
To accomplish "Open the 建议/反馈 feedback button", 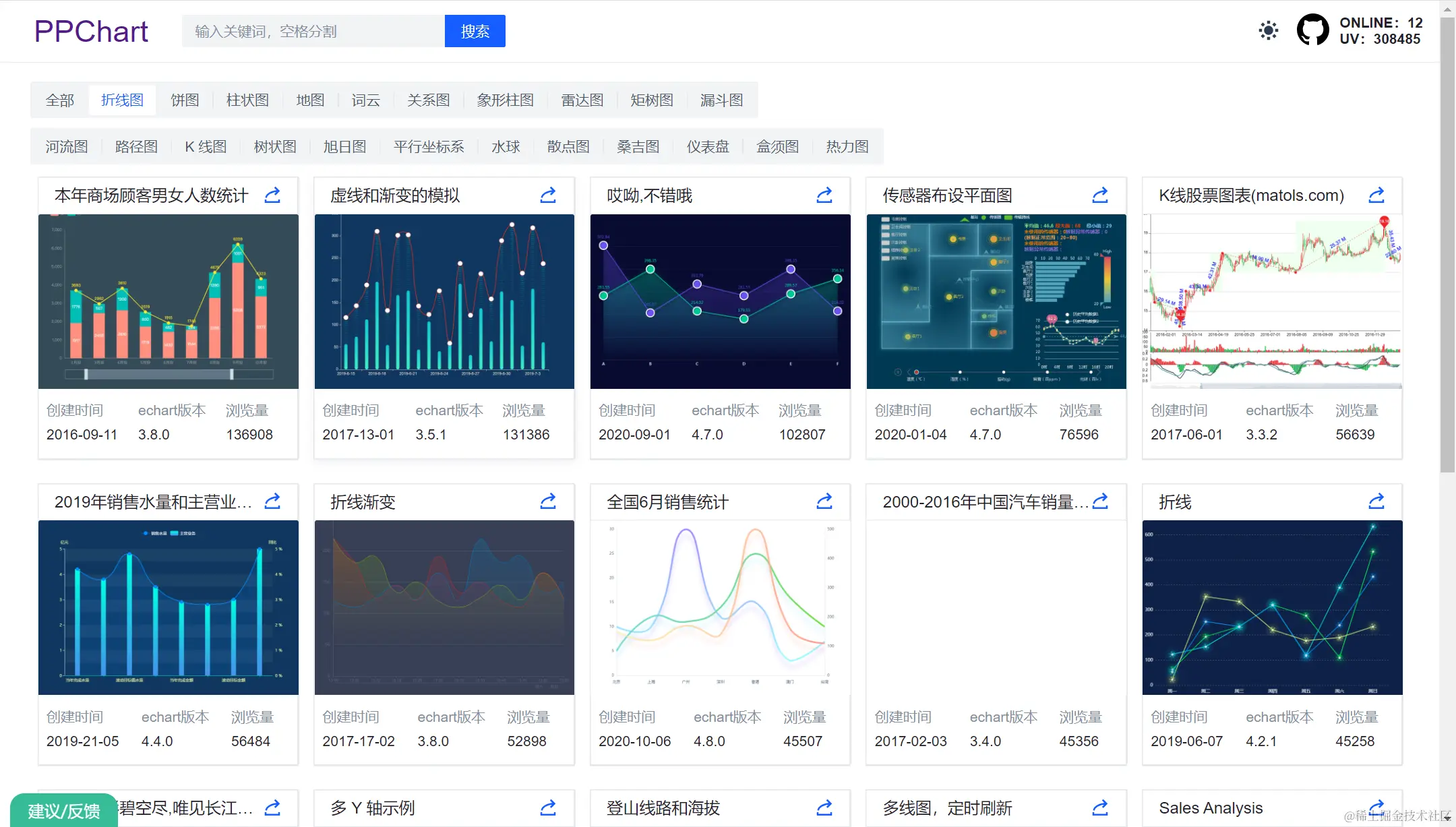I will pos(64,811).
